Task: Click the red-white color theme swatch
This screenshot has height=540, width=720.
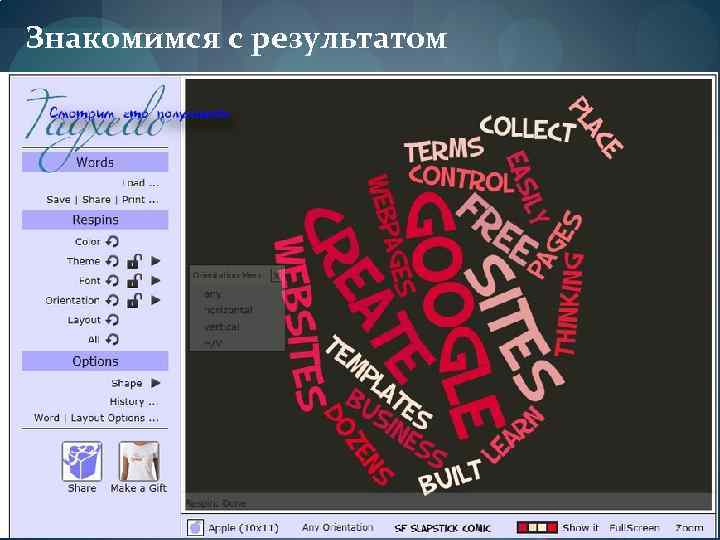Action: pos(537,528)
